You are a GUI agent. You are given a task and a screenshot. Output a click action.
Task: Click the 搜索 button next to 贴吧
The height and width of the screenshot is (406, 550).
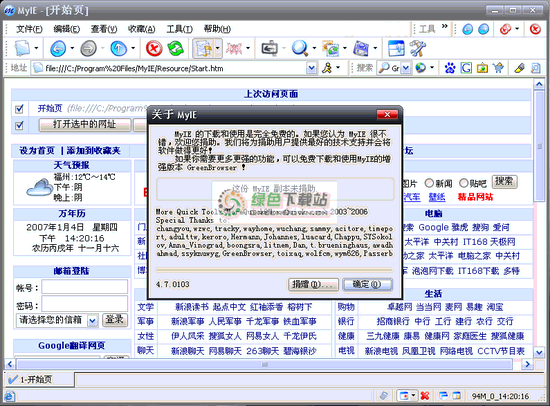[x=504, y=182]
